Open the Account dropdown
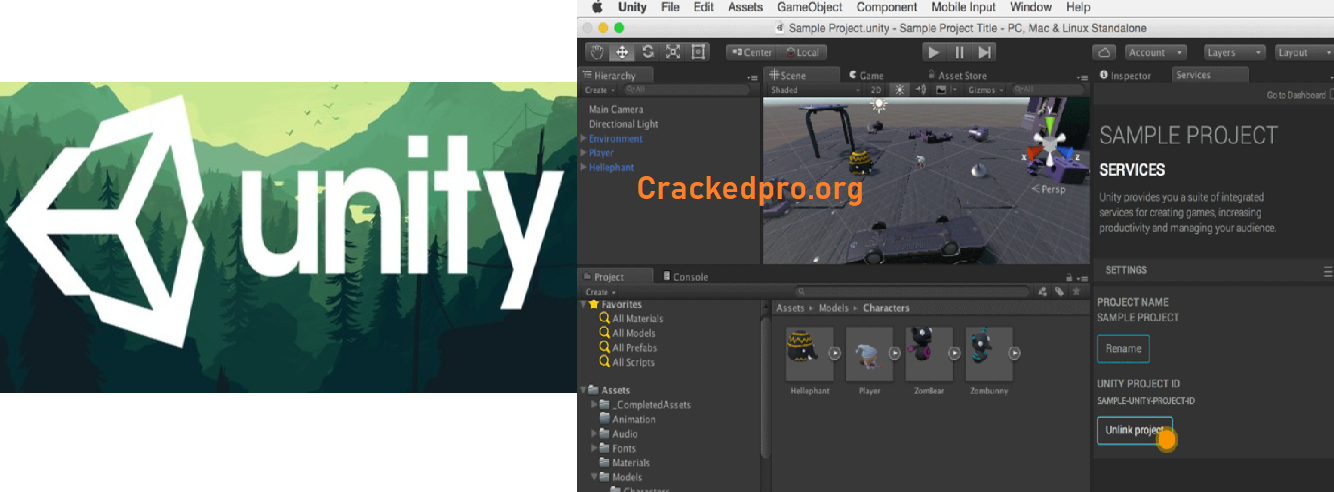This screenshot has width=1334, height=492. 1154,52
